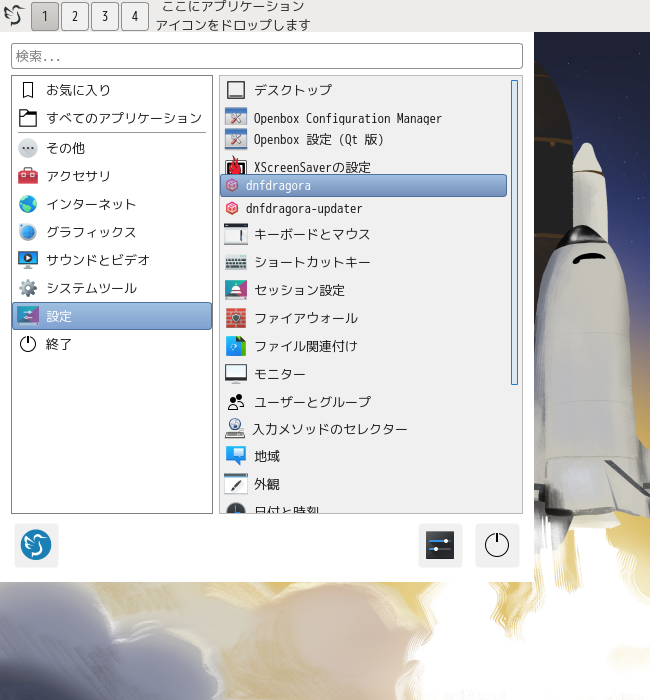Open ショートカットキー settings
Screen dimensions: 650x700
pyautogui.click(x=364, y=262)
